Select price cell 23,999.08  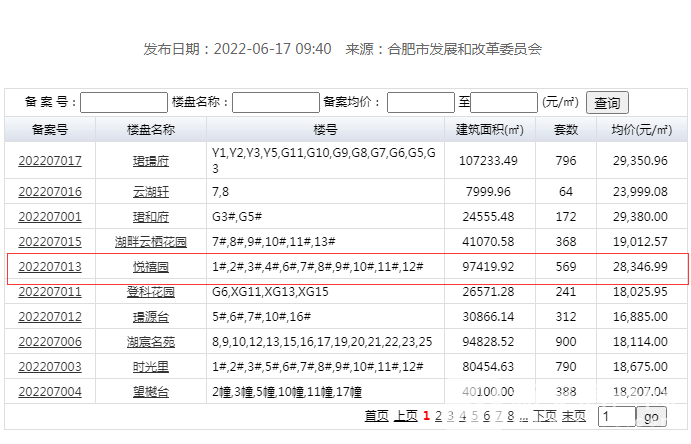640,192
